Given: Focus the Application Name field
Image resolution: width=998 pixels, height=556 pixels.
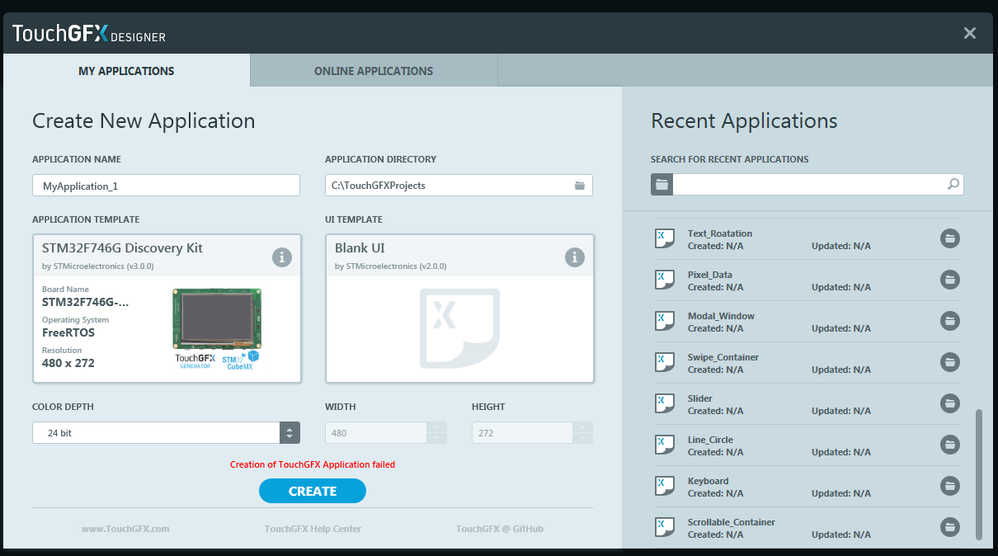Looking at the screenshot, I should 166,186.
